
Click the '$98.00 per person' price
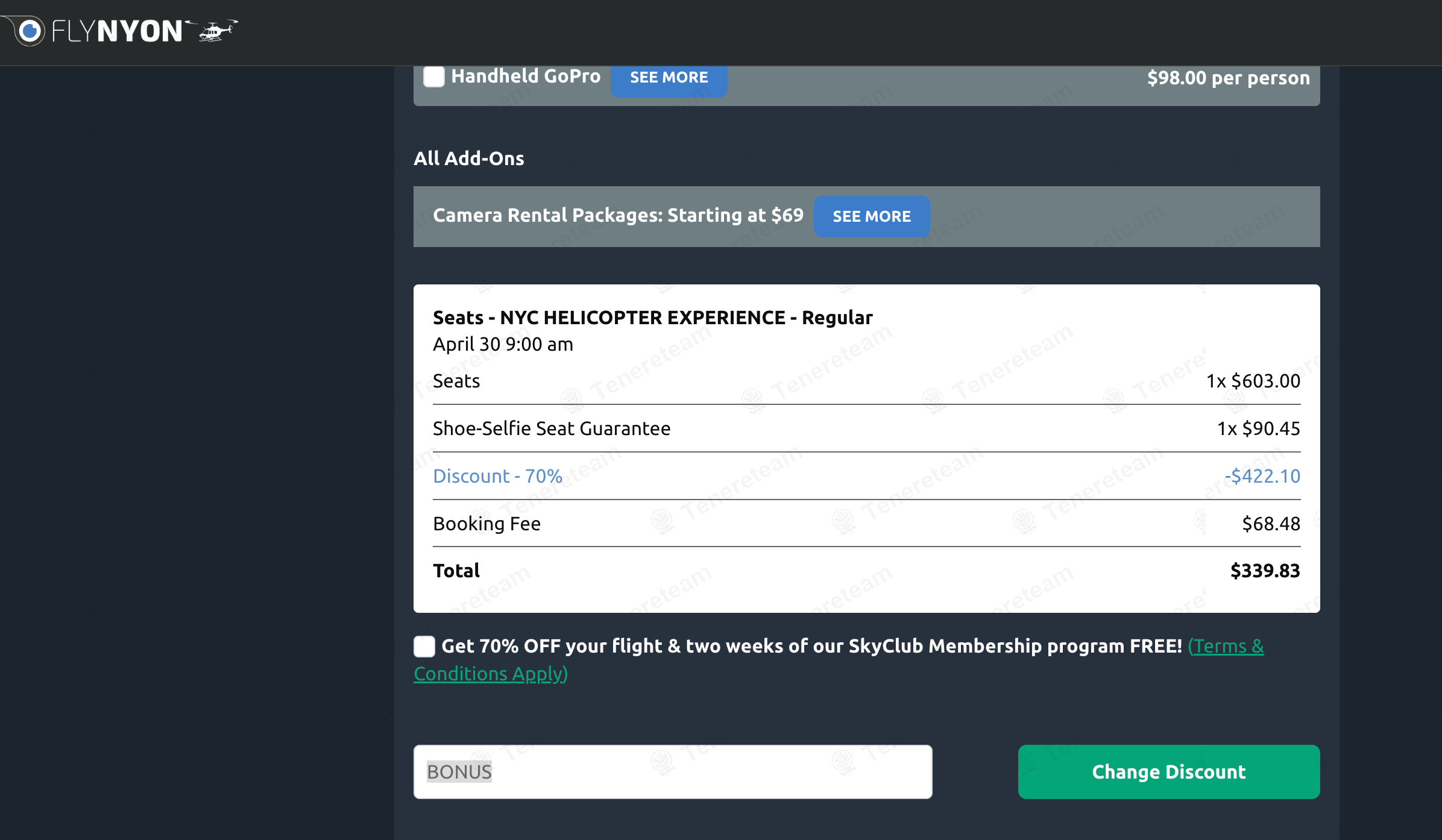coord(1229,78)
